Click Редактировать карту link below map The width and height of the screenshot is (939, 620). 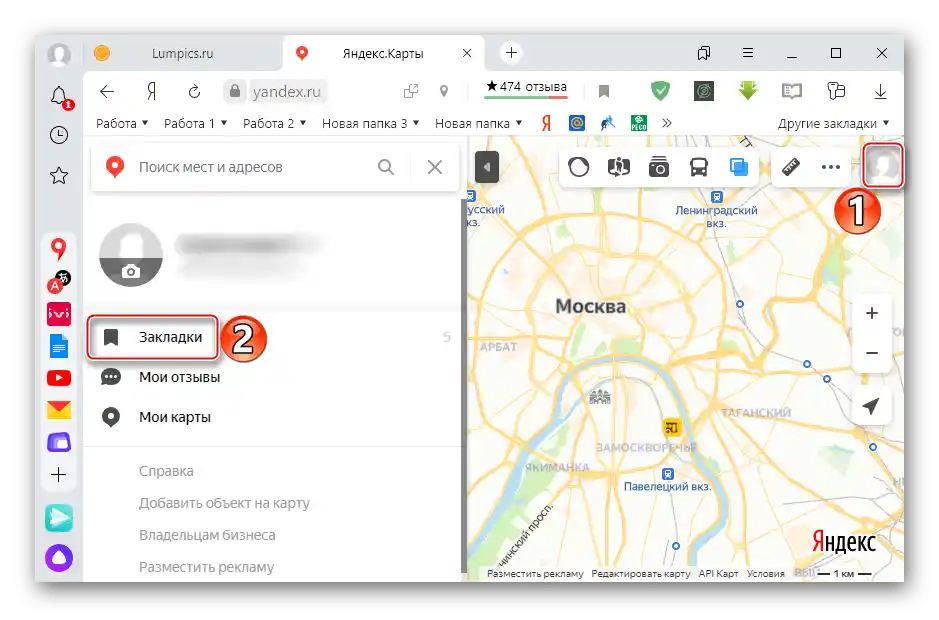641,574
